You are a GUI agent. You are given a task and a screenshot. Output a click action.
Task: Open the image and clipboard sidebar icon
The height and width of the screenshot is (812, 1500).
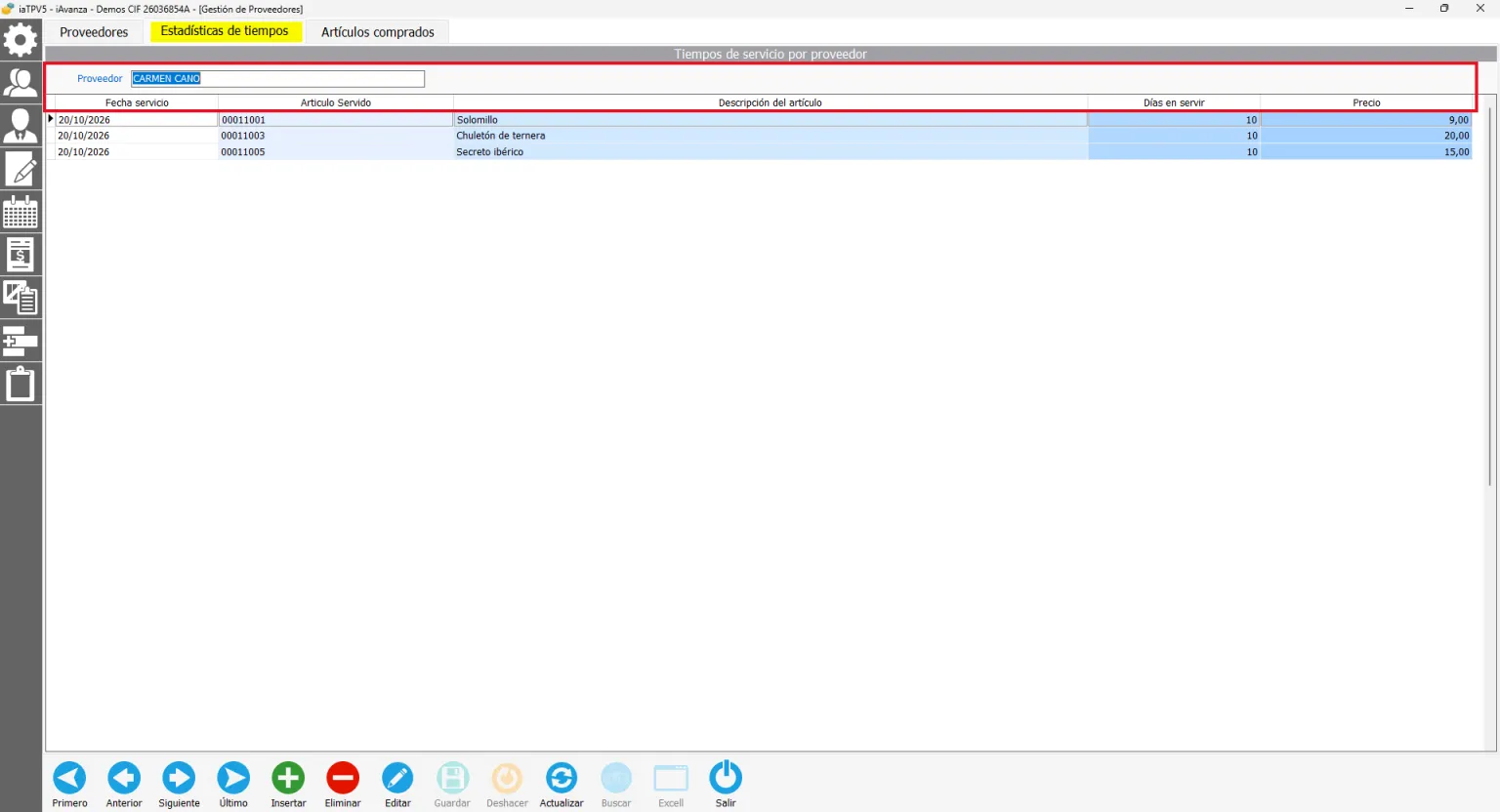tap(21, 298)
